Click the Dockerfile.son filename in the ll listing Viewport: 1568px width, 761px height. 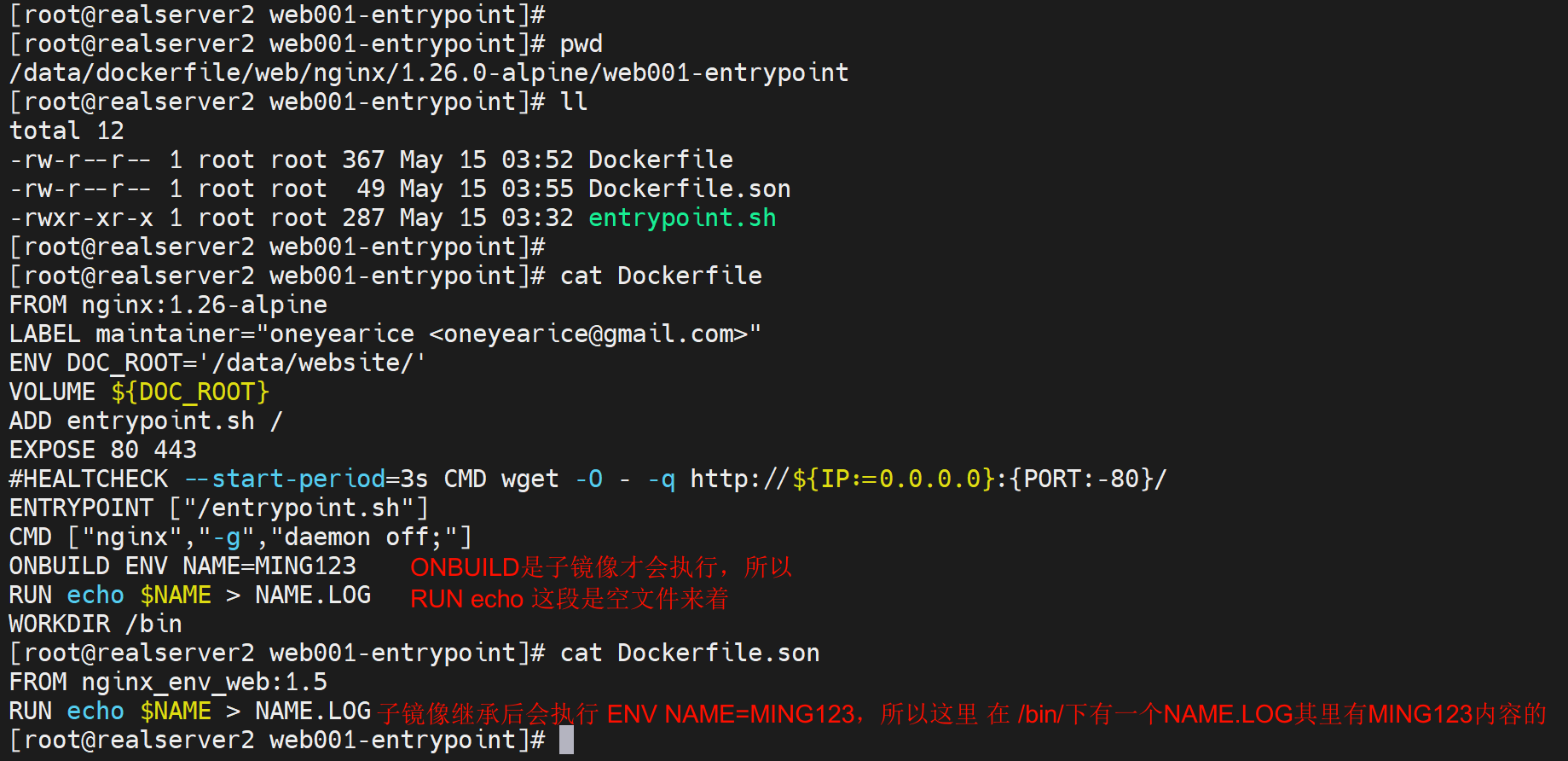[x=689, y=189]
